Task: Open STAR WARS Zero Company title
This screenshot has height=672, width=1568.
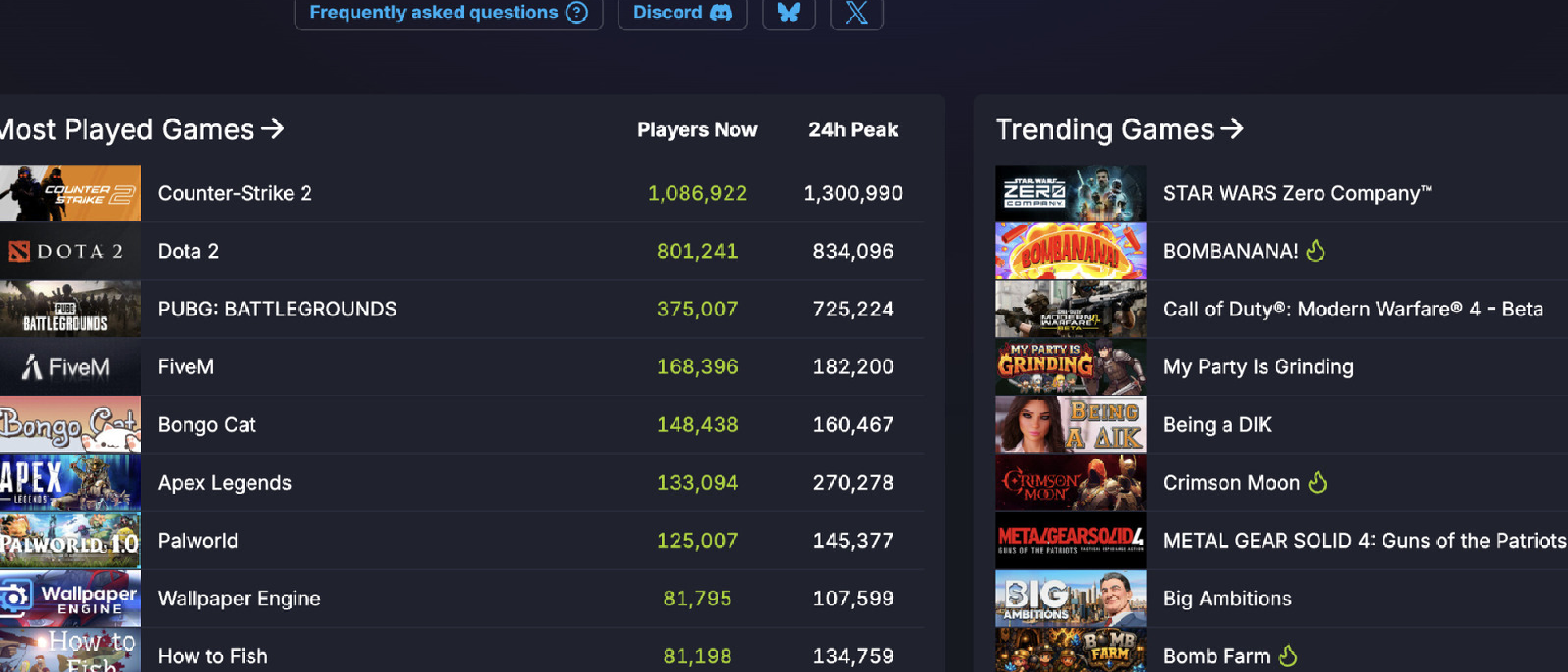Action: tap(1298, 193)
